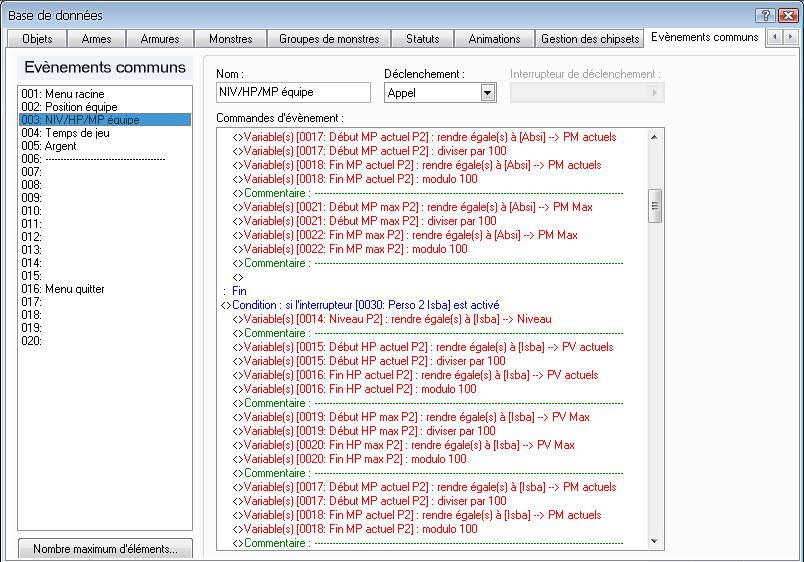Select 0020 Fin HP max modulo 100
Viewport: 804px width, 562px height.
pos(350,459)
